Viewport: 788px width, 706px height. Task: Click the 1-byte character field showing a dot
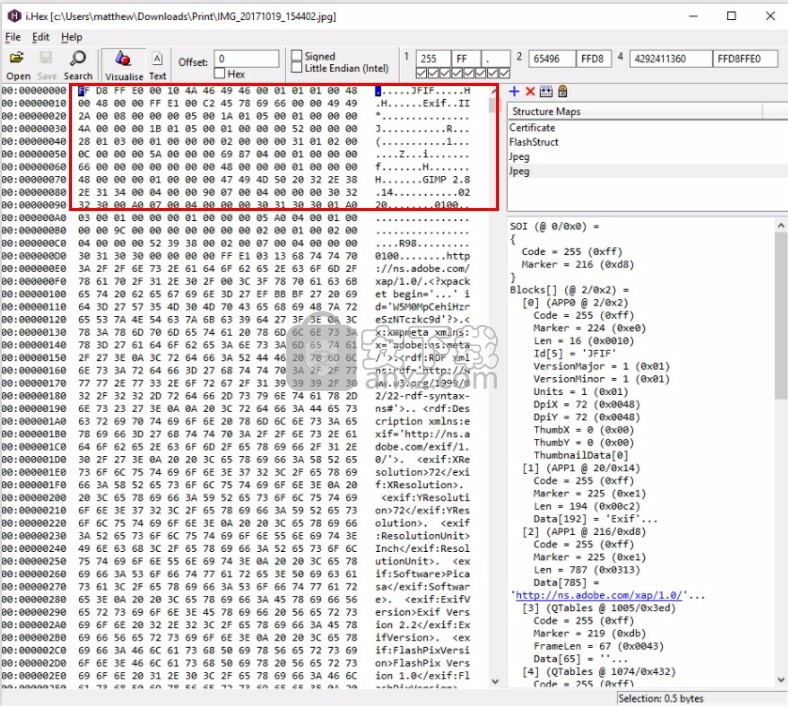point(496,59)
